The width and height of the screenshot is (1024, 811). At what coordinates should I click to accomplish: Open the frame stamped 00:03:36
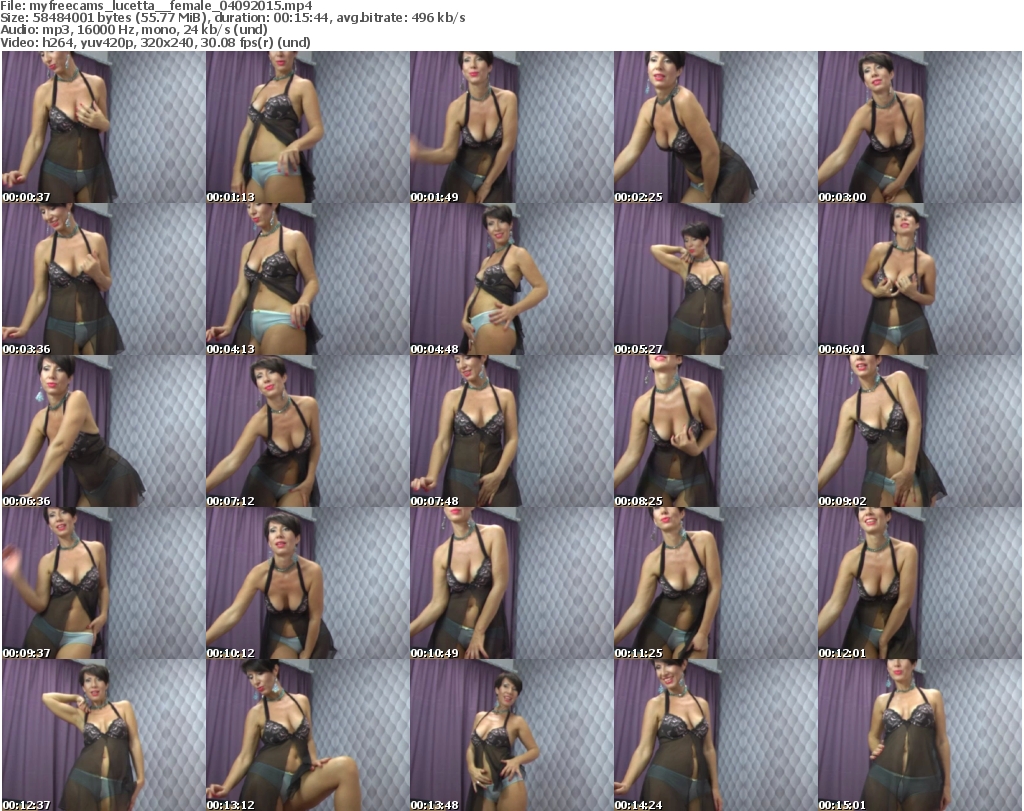[x=104, y=279]
